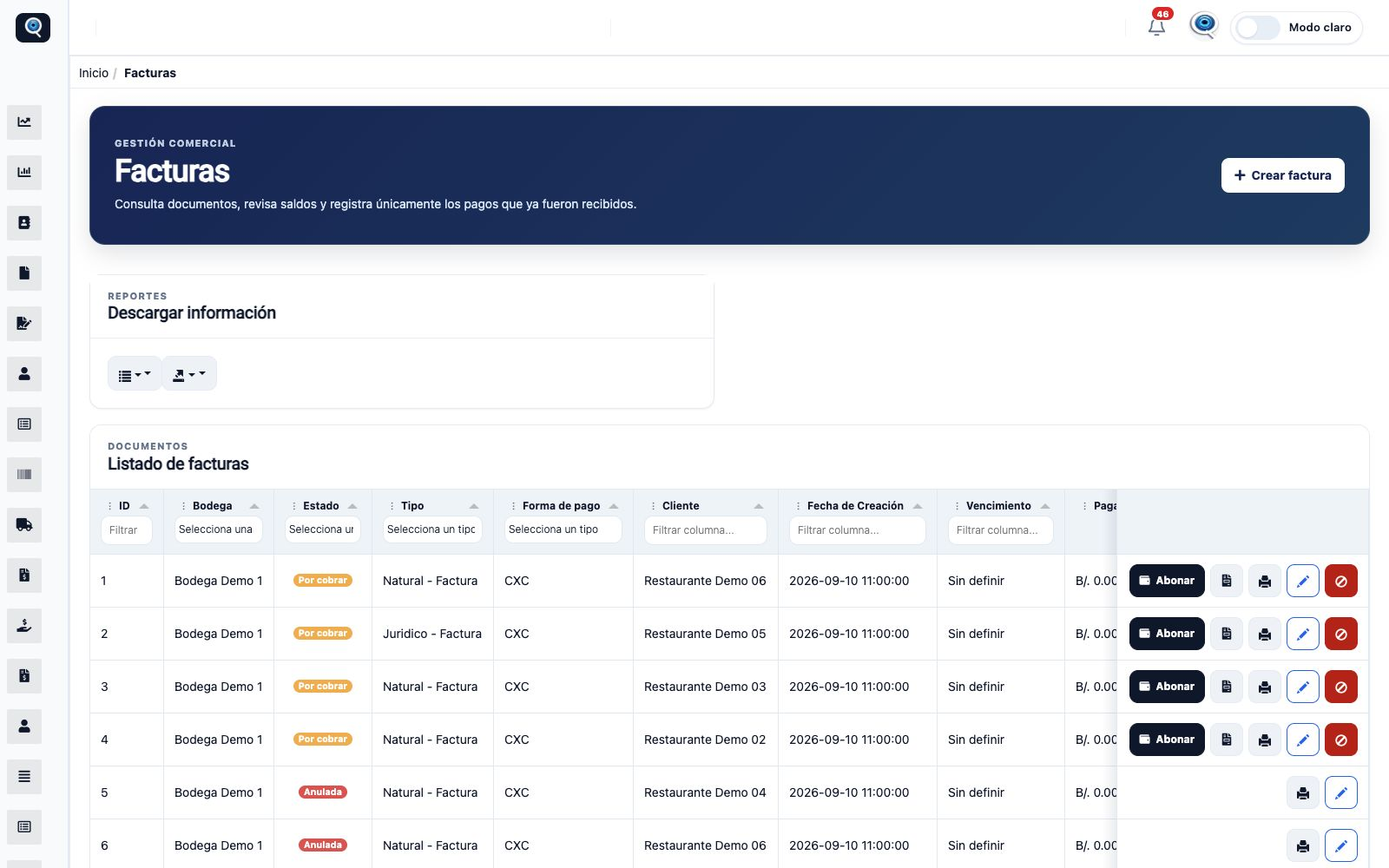Click the Juridico - Factura cell
1389x868 pixels.
click(x=432, y=634)
